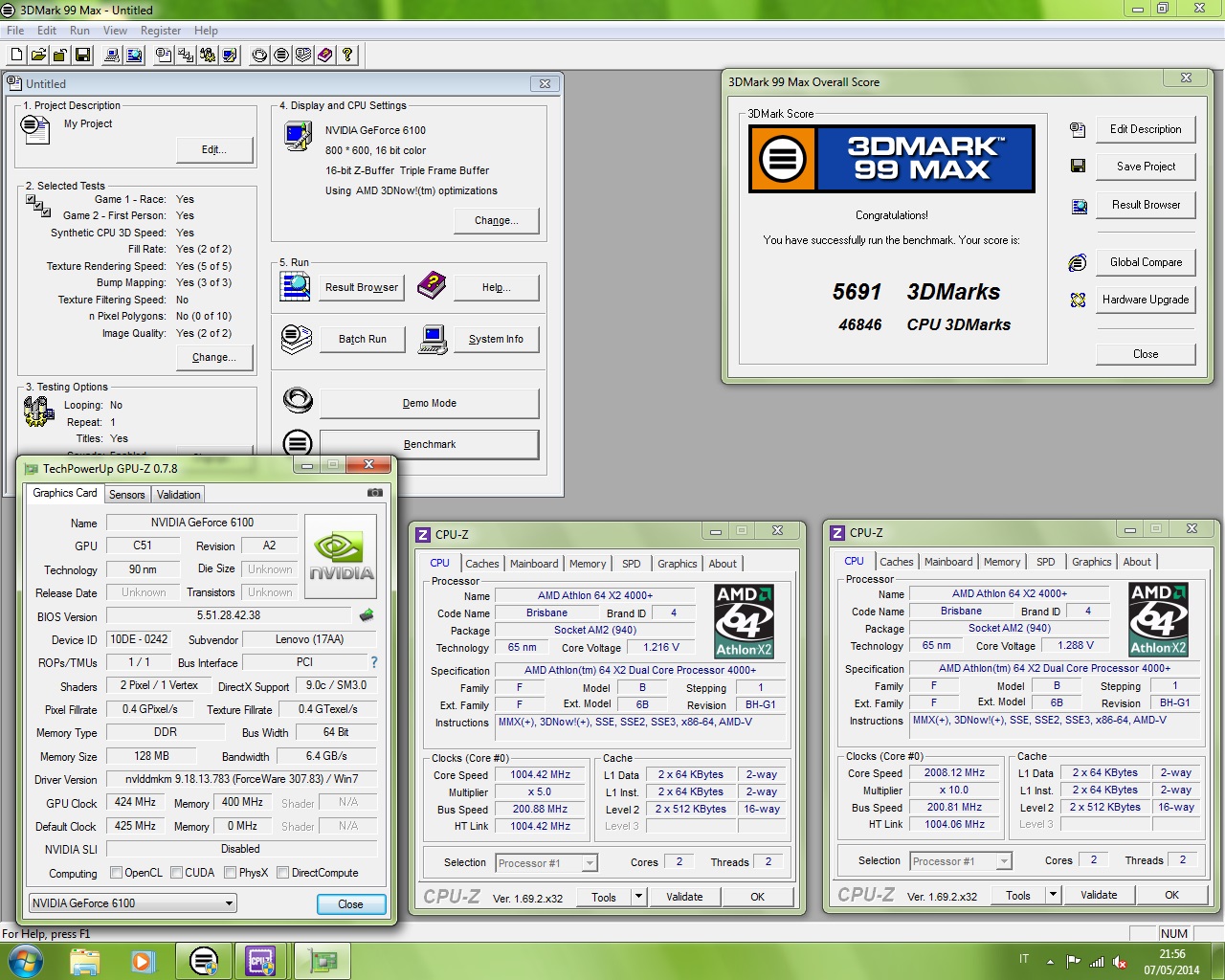Click the NVIDIA logo in GPU-Z
This screenshot has width=1225, height=980.
point(341,557)
